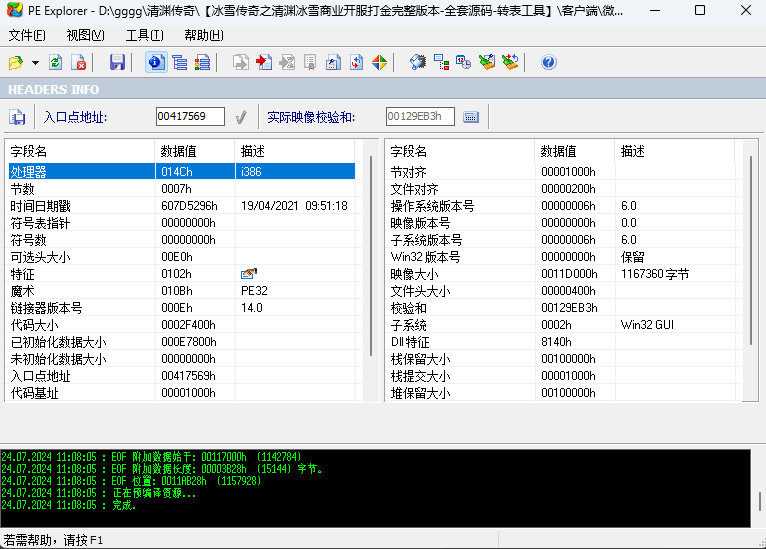
Task: Select the 文件对齐 row
Action: (562, 189)
